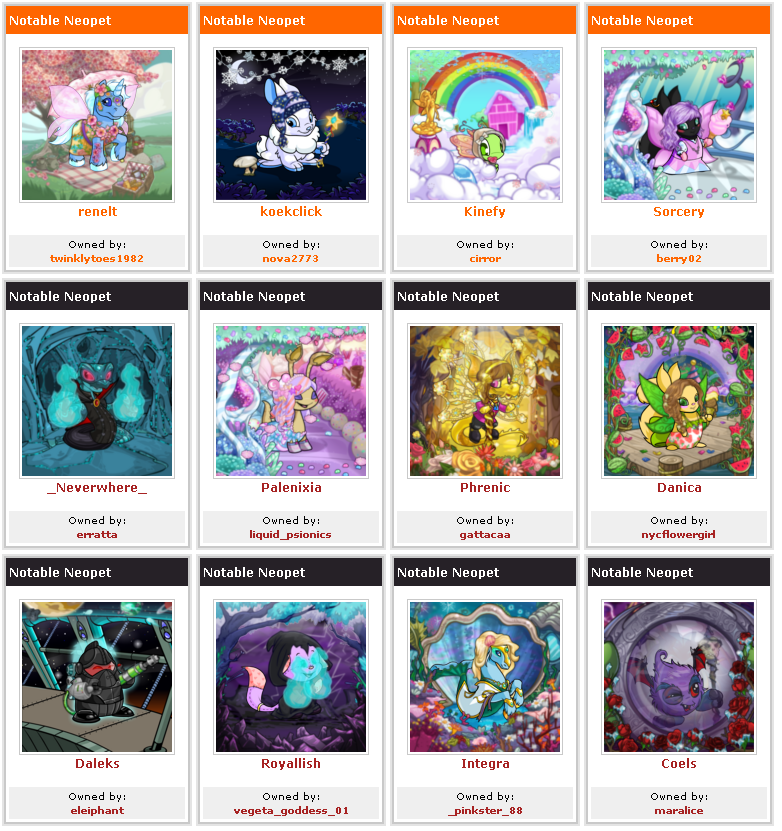Open gattacaa owner profile
Image resolution: width=782 pixels, height=831 pixels.
pyautogui.click(x=486, y=536)
